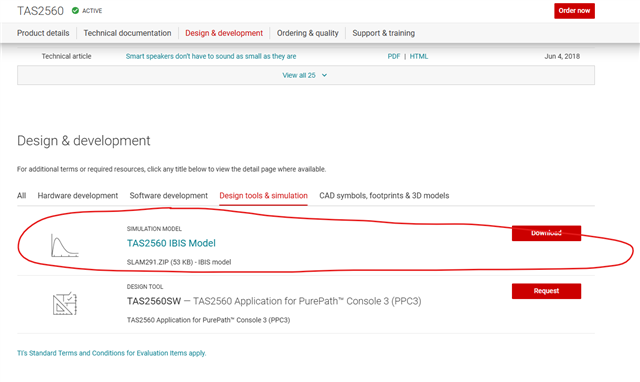Open the article's HTML link
The width and height of the screenshot is (640, 382).
(x=419, y=56)
